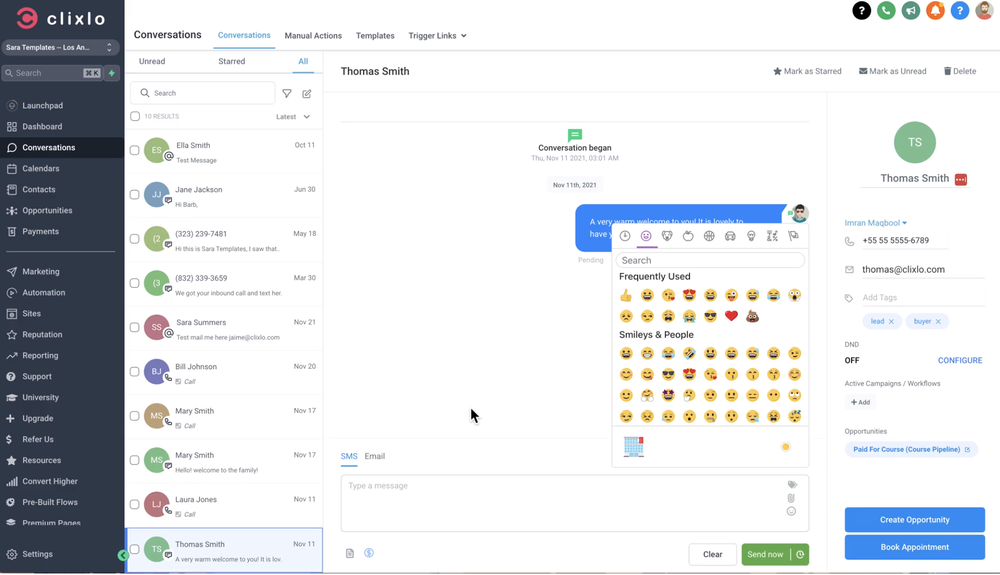This screenshot has width=1000, height=575.
Task: Insert the thumbs up emoji
Action: point(626,295)
